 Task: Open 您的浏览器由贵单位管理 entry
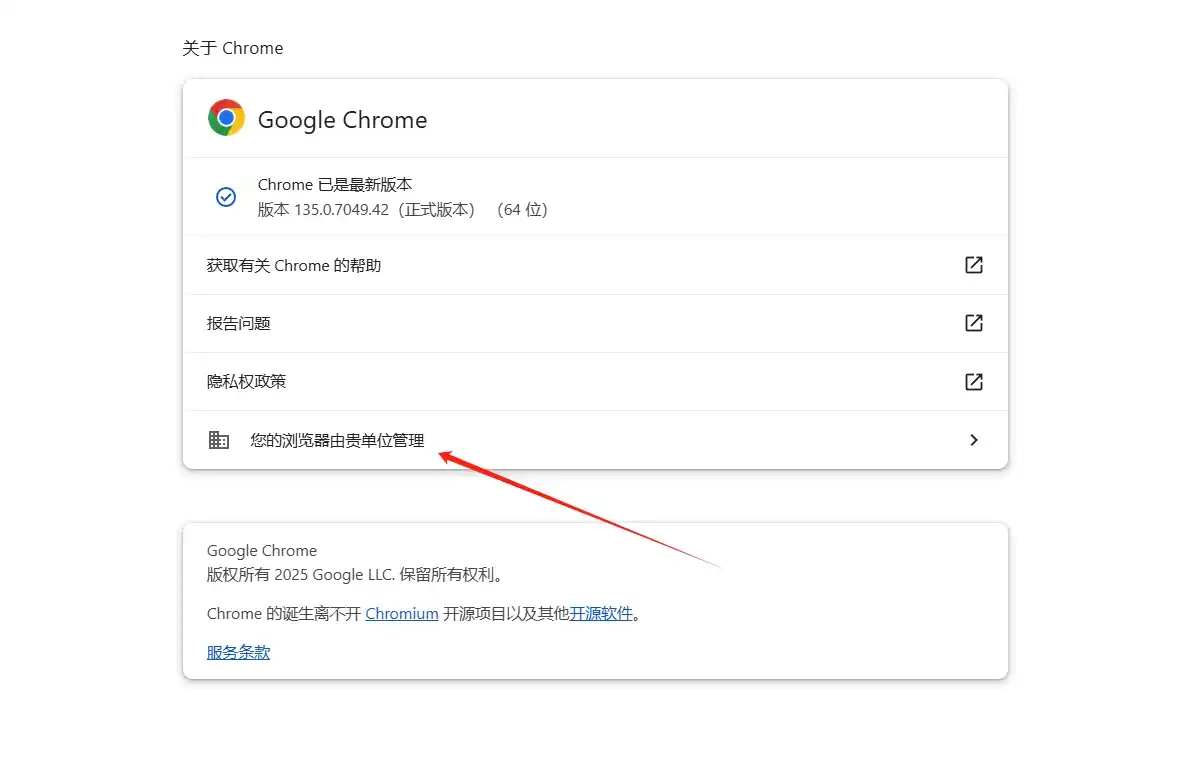tap(595, 440)
